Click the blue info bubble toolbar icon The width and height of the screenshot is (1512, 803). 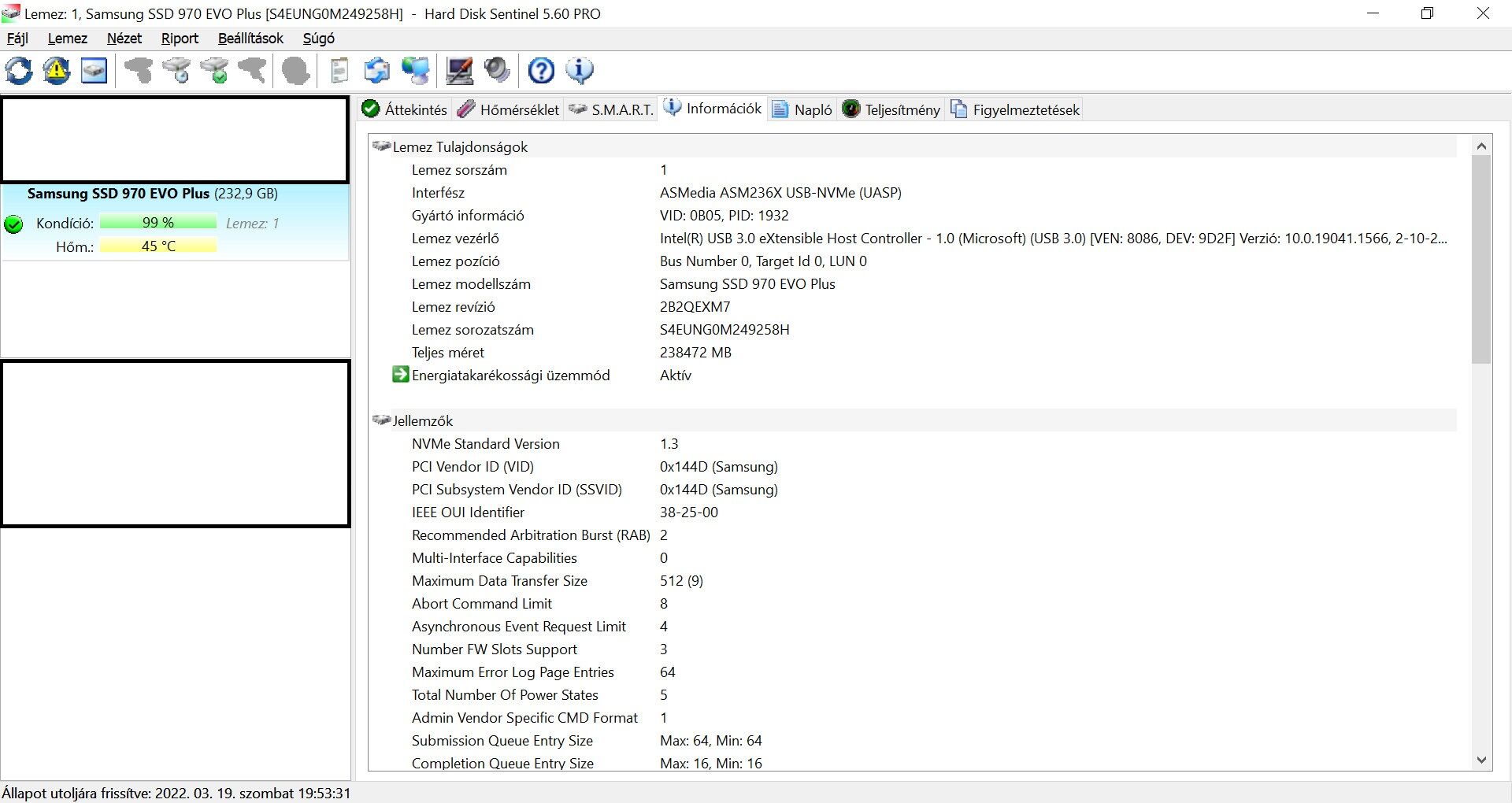[x=580, y=71]
